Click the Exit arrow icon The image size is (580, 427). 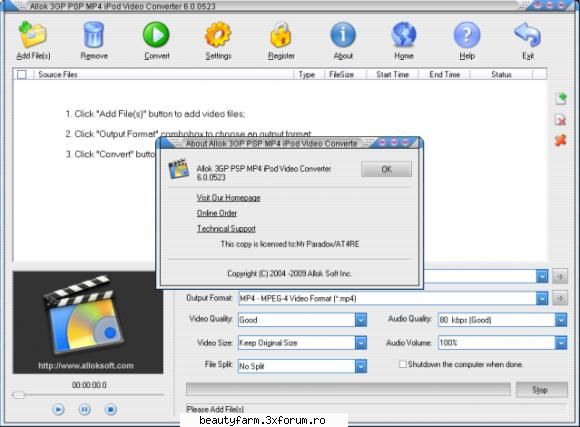pyautogui.click(x=527, y=34)
